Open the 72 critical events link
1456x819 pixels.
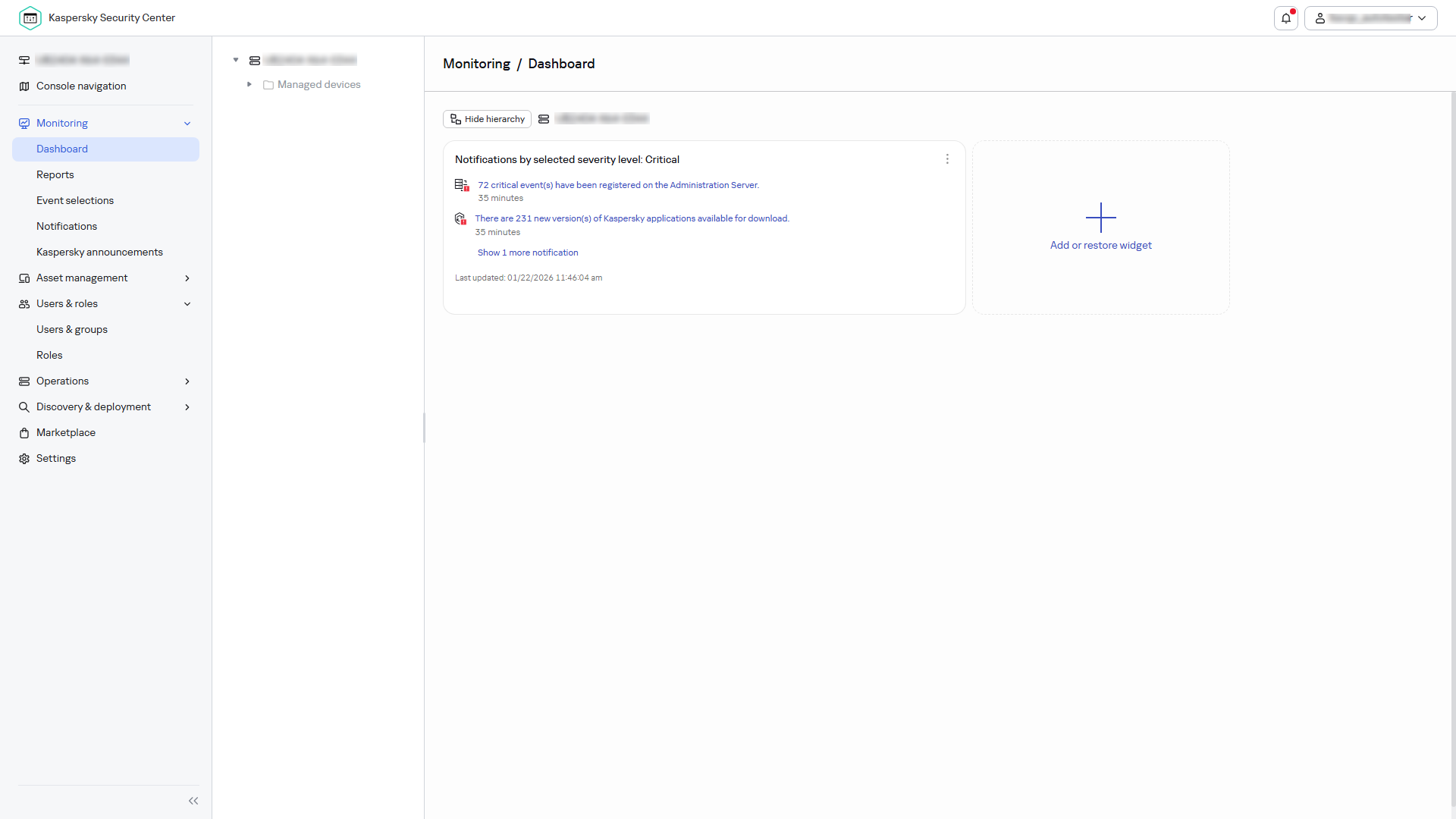618,185
